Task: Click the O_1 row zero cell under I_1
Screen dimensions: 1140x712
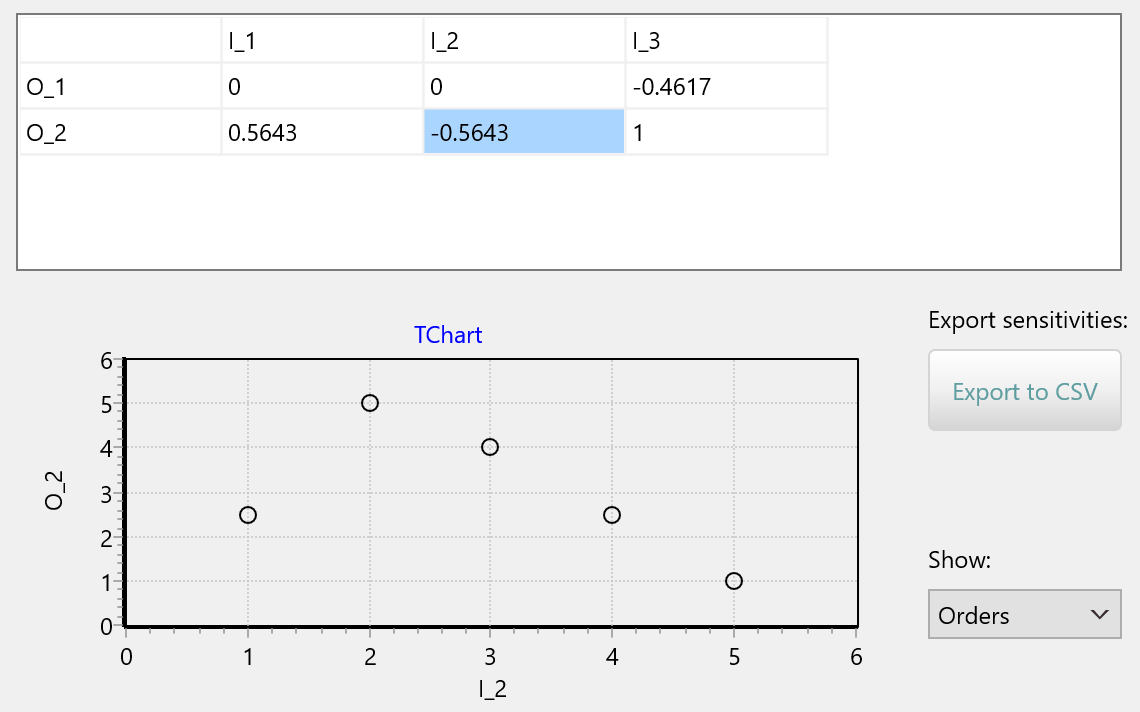Action: pos(321,87)
